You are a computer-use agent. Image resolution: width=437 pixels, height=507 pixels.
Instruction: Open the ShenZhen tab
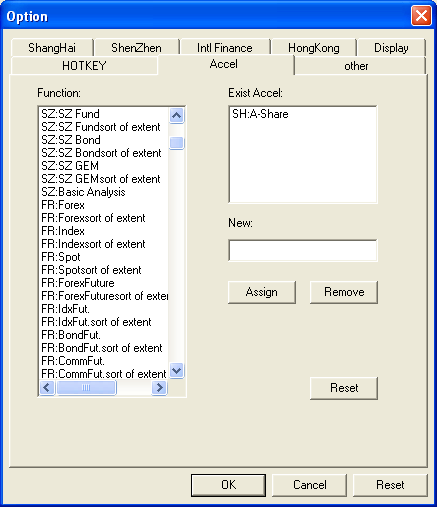click(x=136, y=48)
